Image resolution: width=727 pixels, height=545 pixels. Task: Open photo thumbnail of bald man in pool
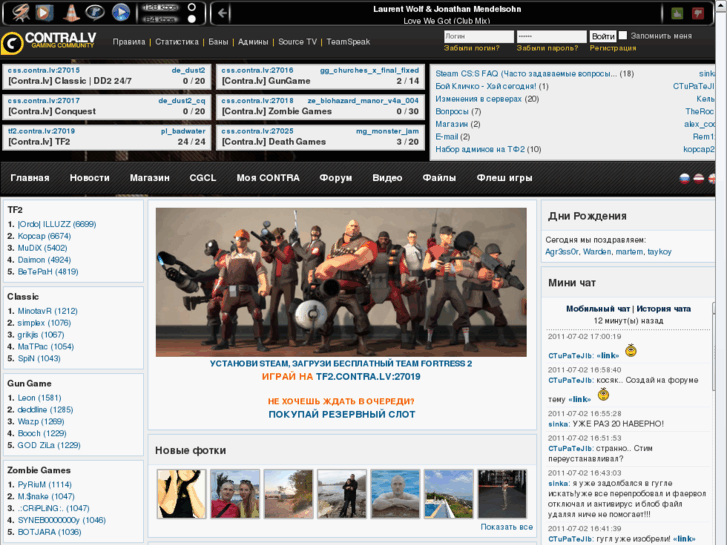coord(395,494)
